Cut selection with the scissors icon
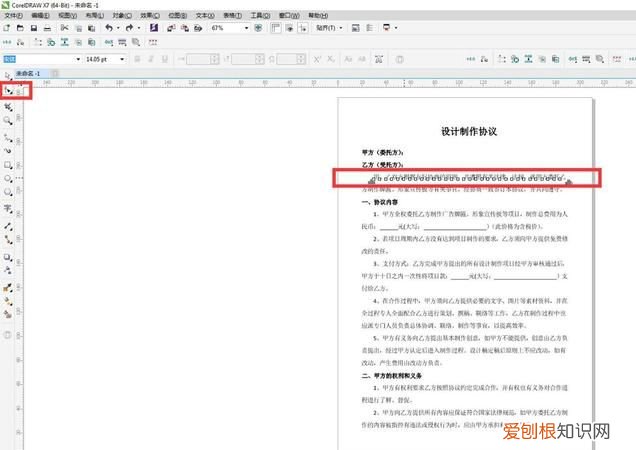 click(64, 28)
